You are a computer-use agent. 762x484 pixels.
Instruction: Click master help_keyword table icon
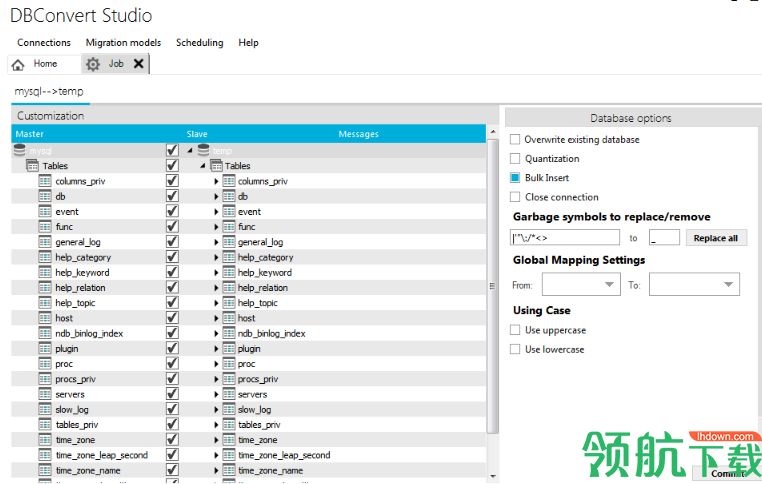click(x=45, y=273)
